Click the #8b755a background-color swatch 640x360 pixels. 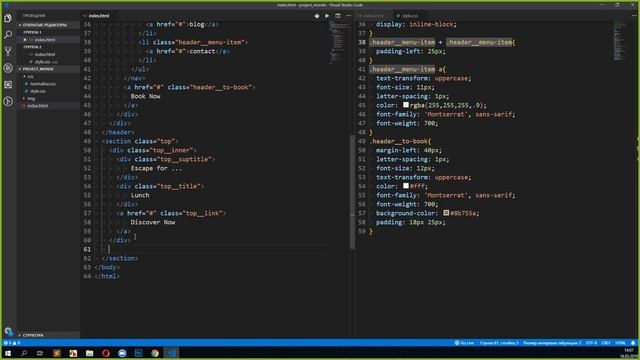coord(446,213)
